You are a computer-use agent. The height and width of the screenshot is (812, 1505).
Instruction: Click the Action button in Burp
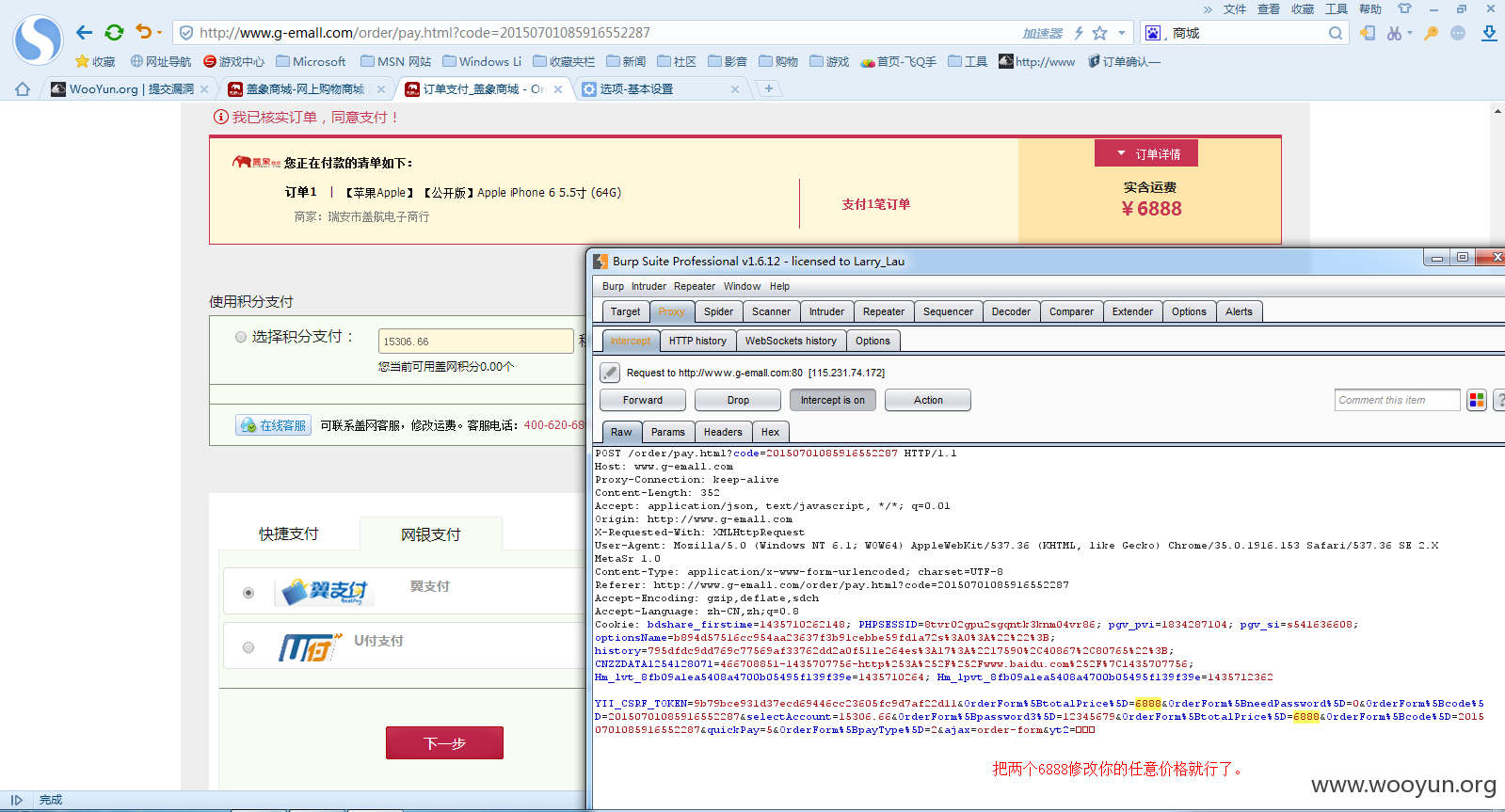click(x=928, y=400)
